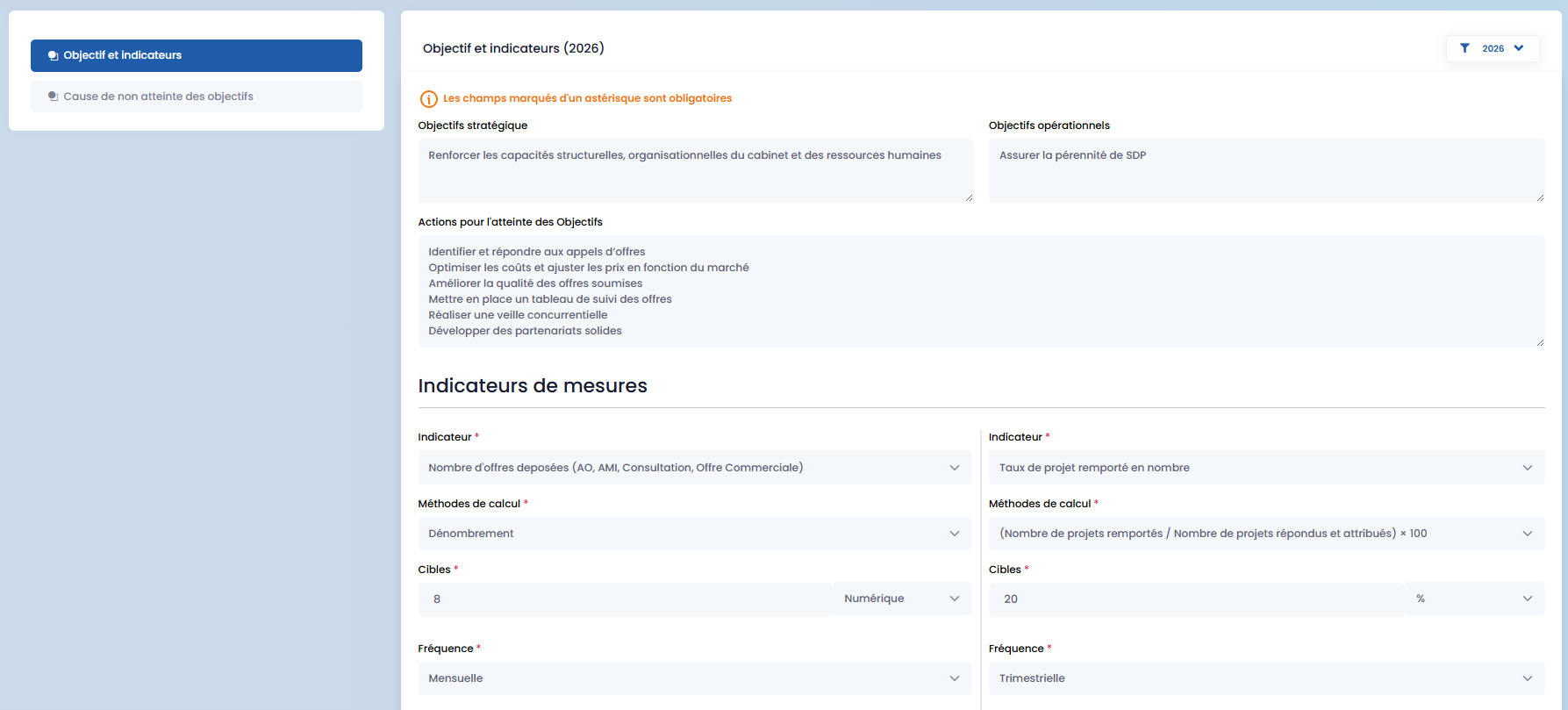The height and width of the screenshot is (710, 1568).
Task: Open the 2026 year filter dropdown
Action: click(1493, 48)
